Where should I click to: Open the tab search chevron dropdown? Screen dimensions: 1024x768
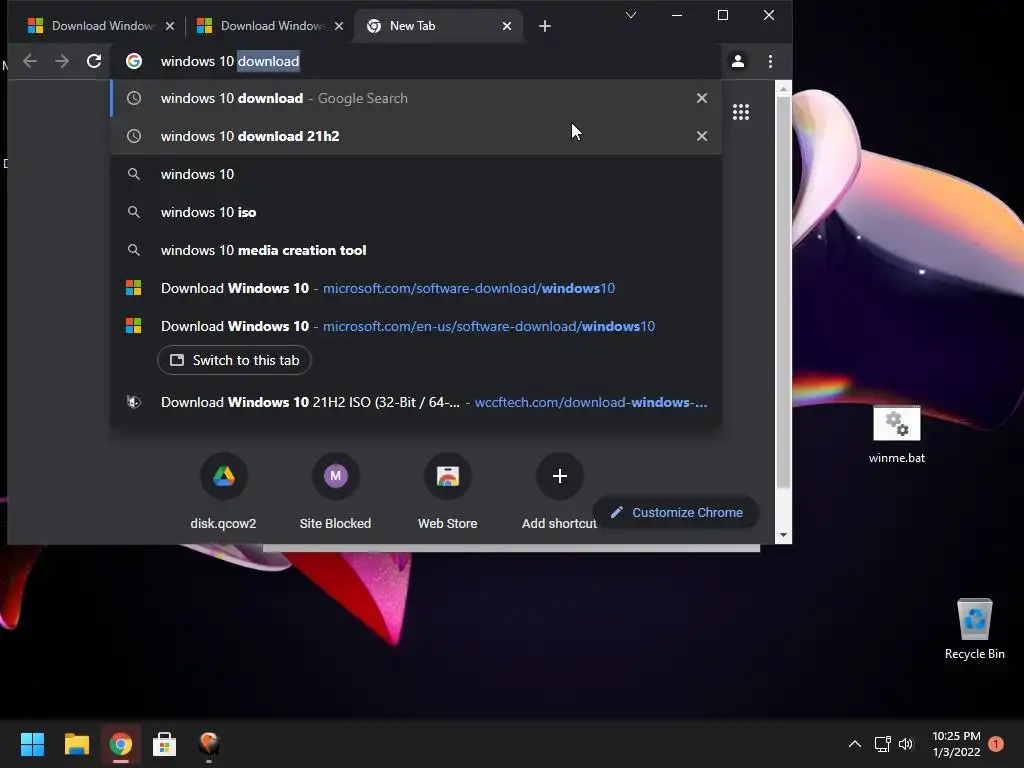point(631,15)
